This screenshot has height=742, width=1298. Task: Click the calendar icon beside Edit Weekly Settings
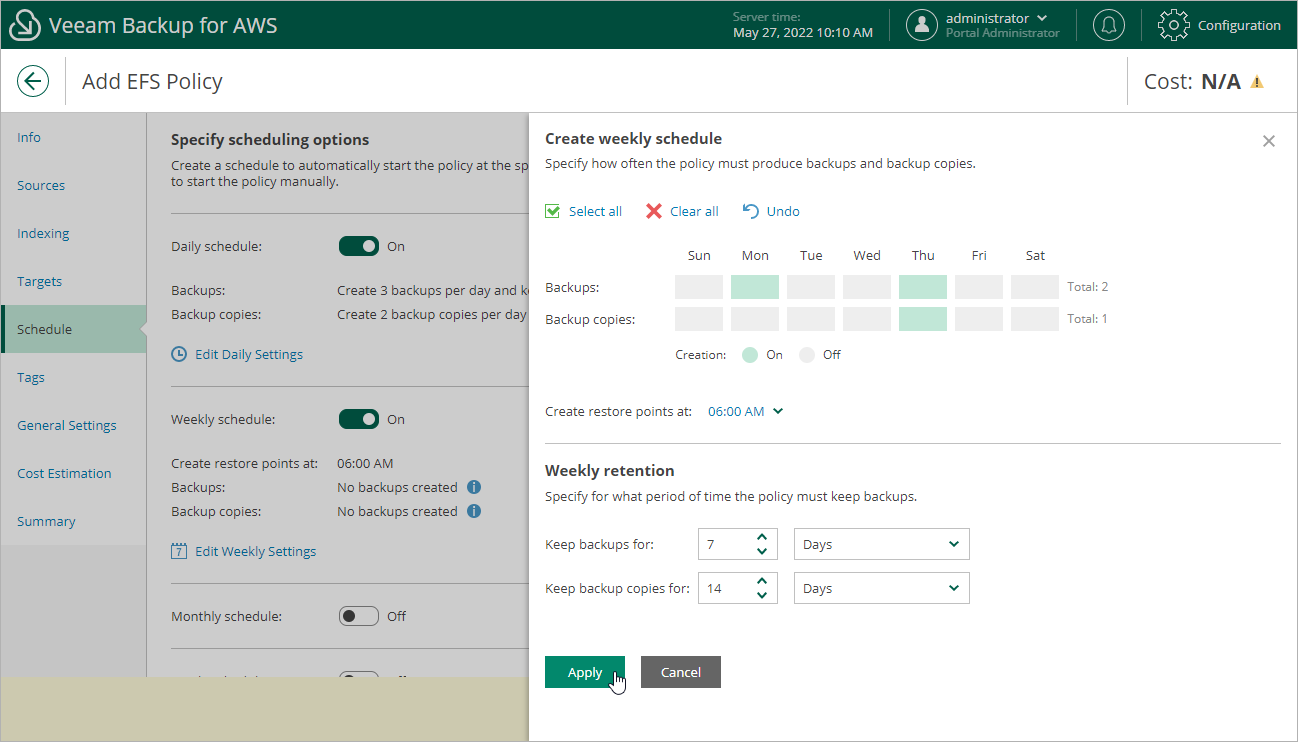pyautogui.click(x=180, y=551)
